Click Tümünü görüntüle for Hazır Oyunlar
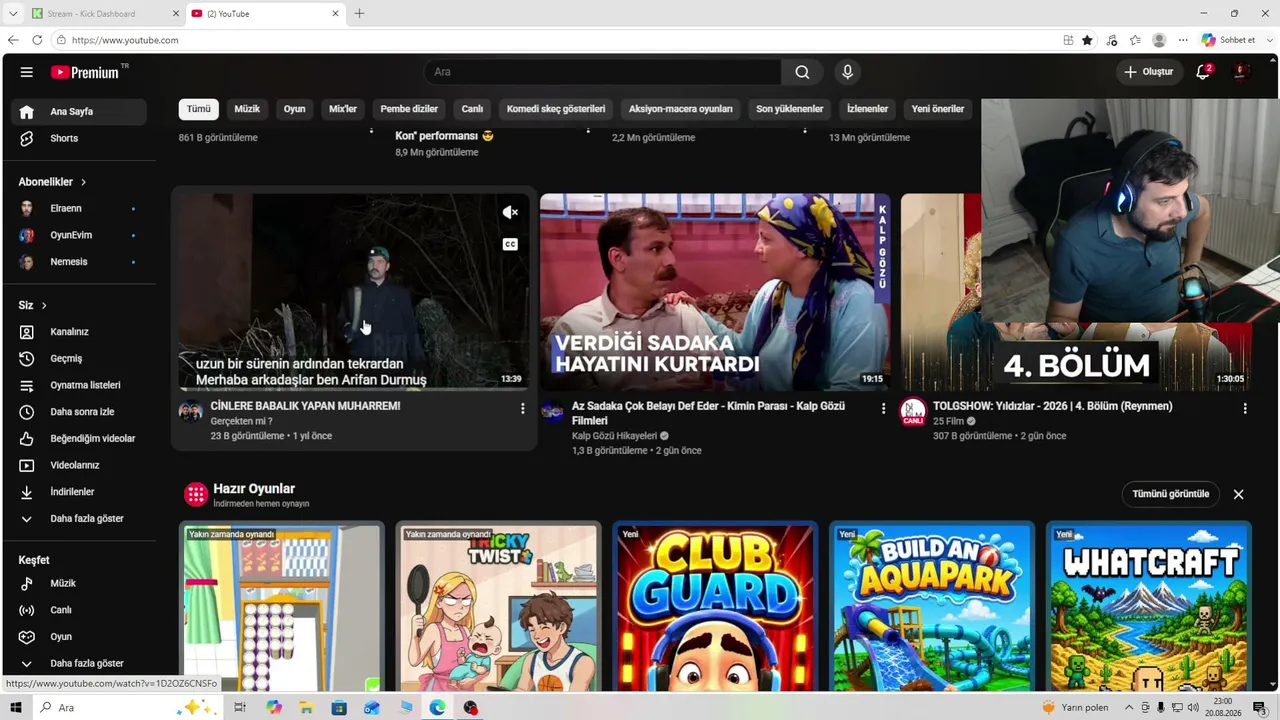Screen dimensions: 1280x720 tap(1170, 494)
